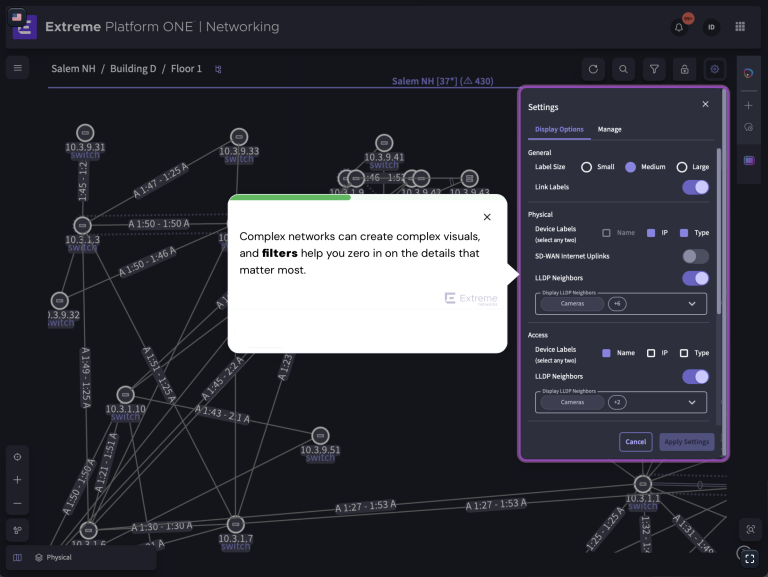Select Small label size
The height and width of the screenshot is (577, 768).
586,167
